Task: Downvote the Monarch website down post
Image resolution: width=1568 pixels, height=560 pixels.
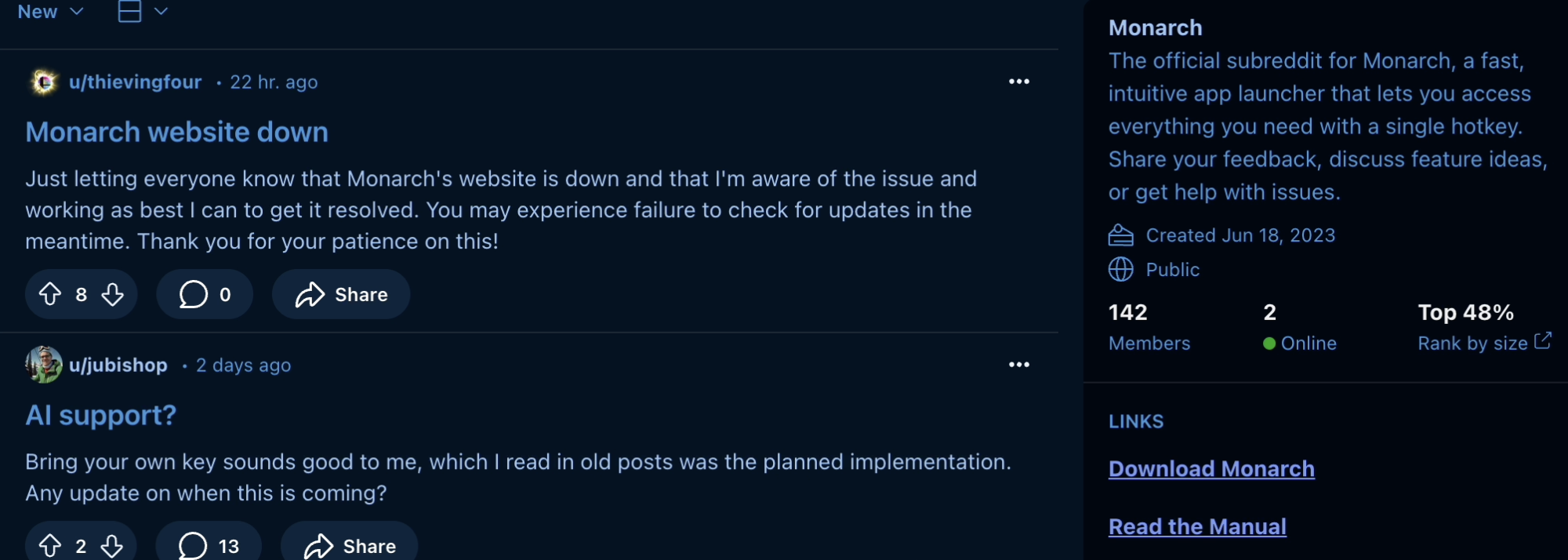Action: [x=113, y=294]
